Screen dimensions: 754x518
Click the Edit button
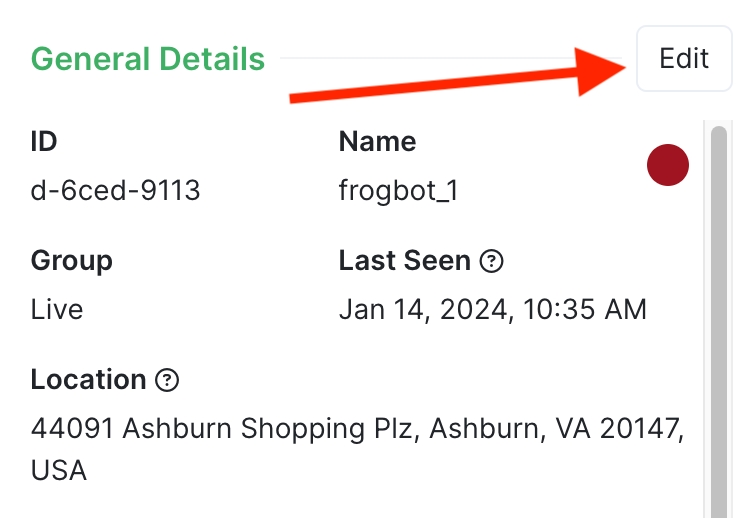click(684, 59)
